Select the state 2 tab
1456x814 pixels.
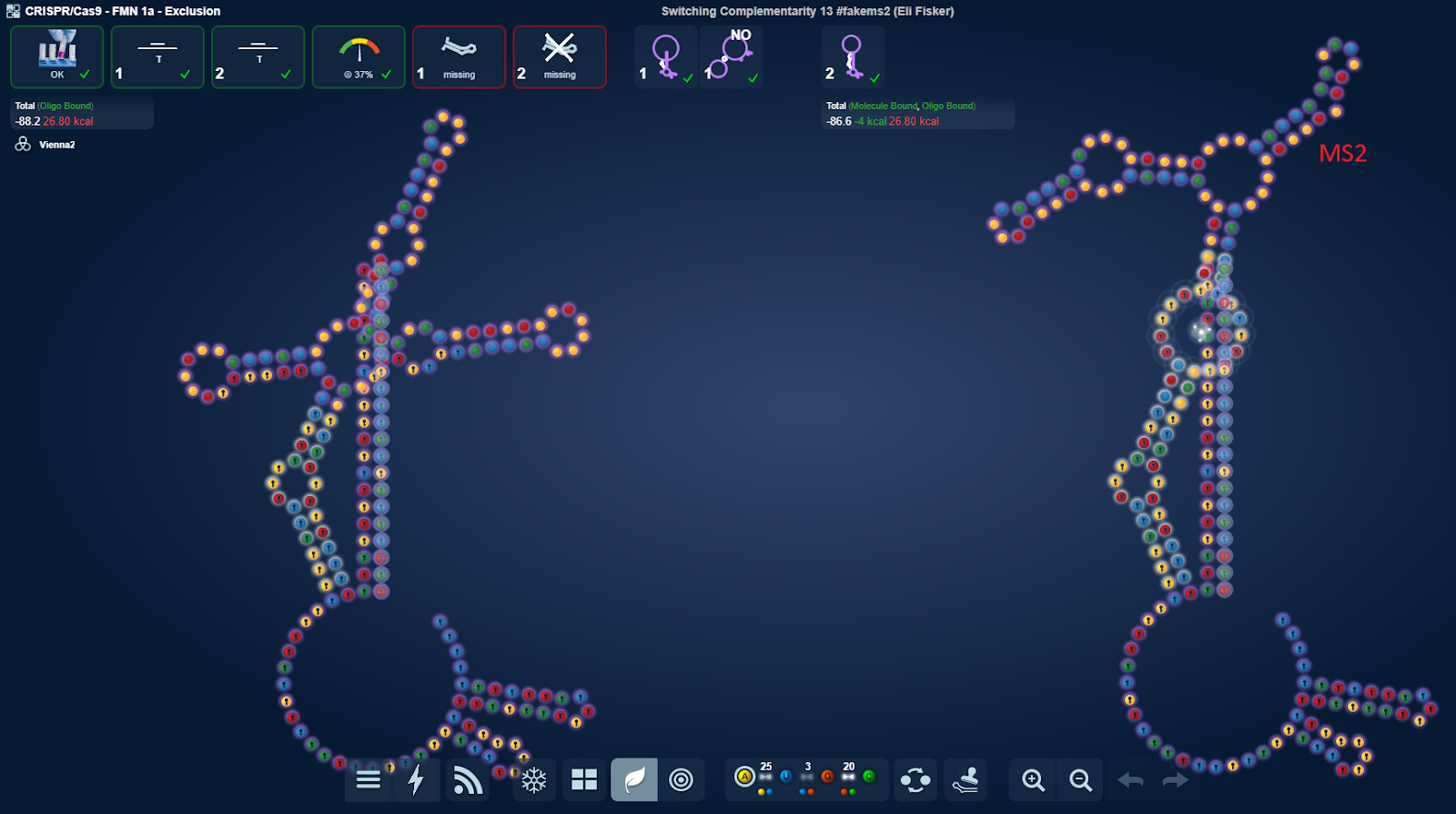(x=853, y=57)
